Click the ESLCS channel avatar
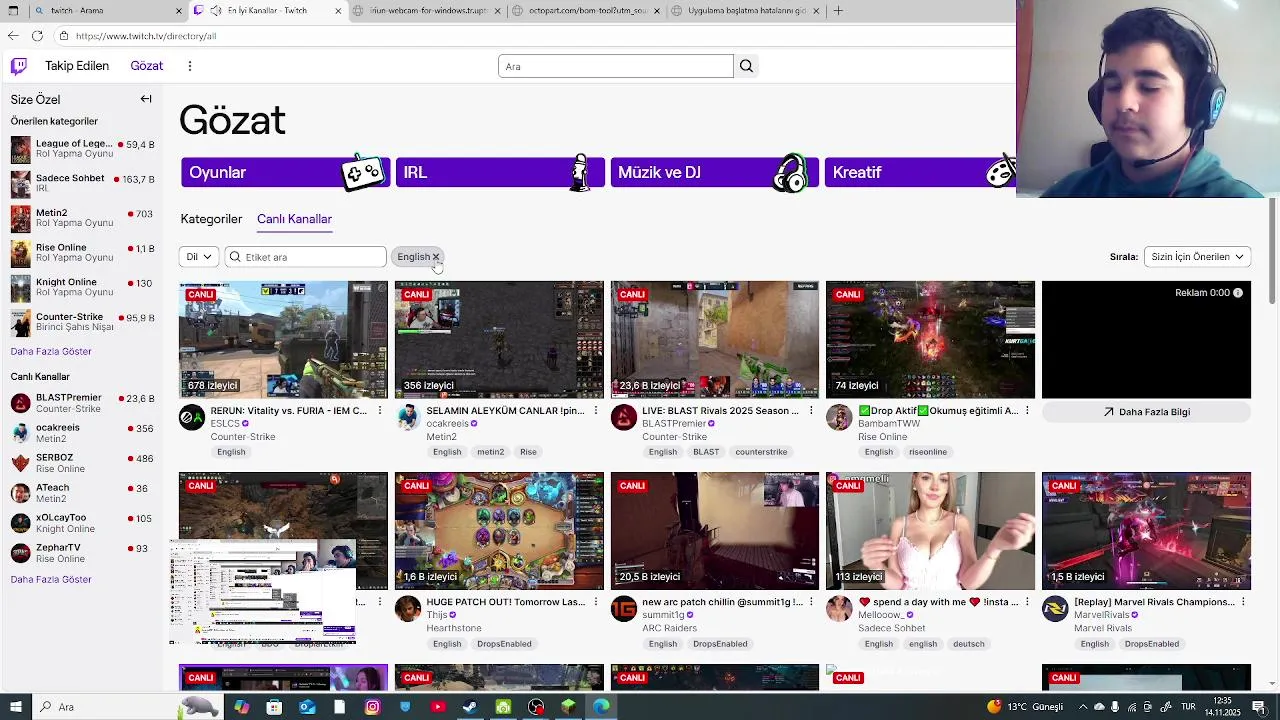This screenshot has height=720, width=1280. 192,418
